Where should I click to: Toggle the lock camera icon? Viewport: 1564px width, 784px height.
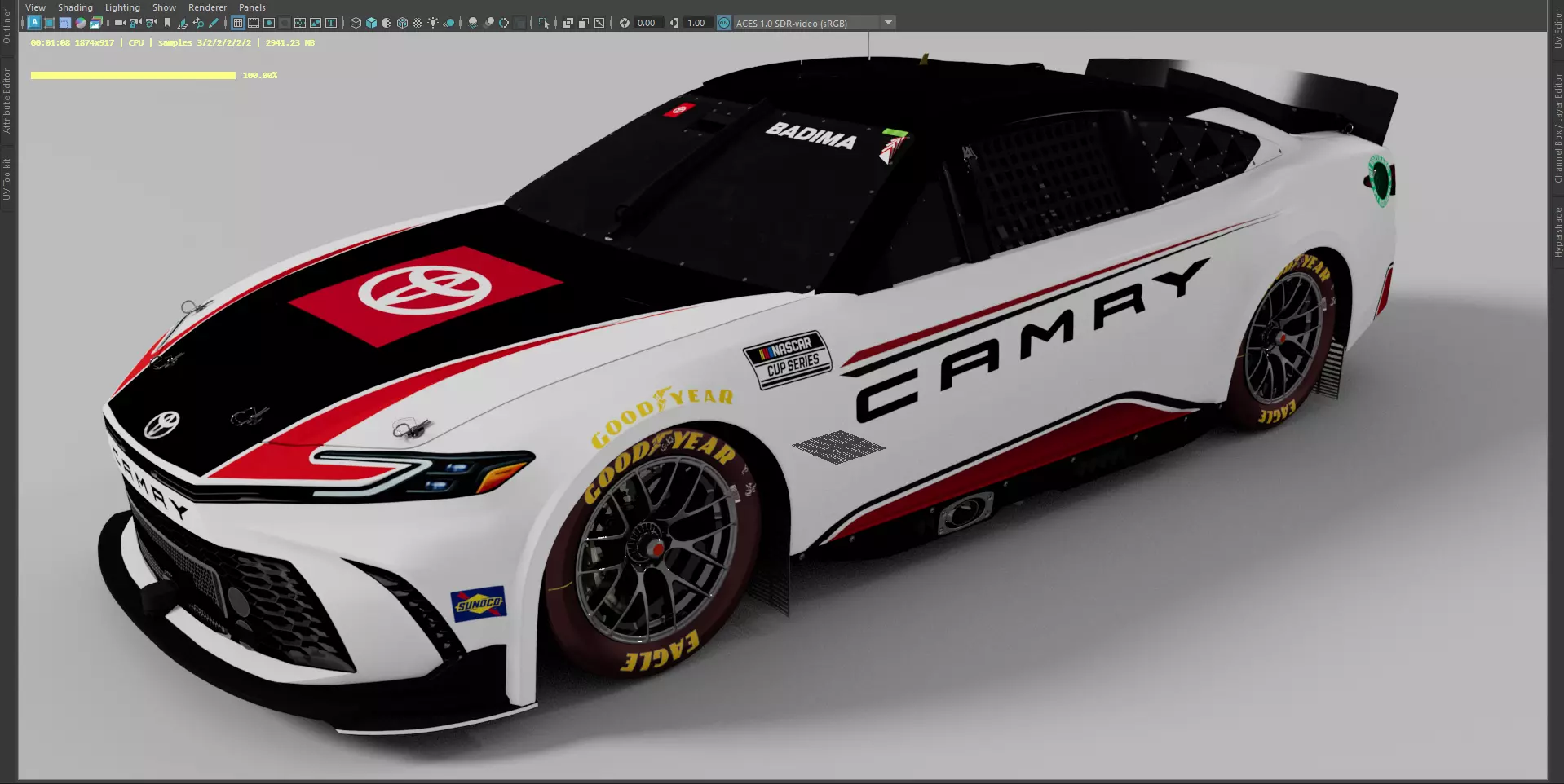click(136, 23)
